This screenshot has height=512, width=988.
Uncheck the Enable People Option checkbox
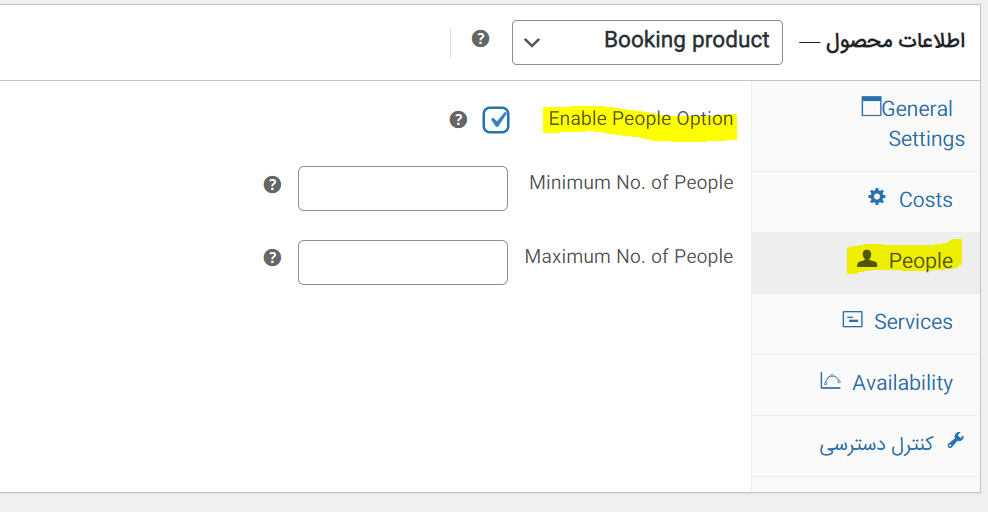click(x=496, y=120)
